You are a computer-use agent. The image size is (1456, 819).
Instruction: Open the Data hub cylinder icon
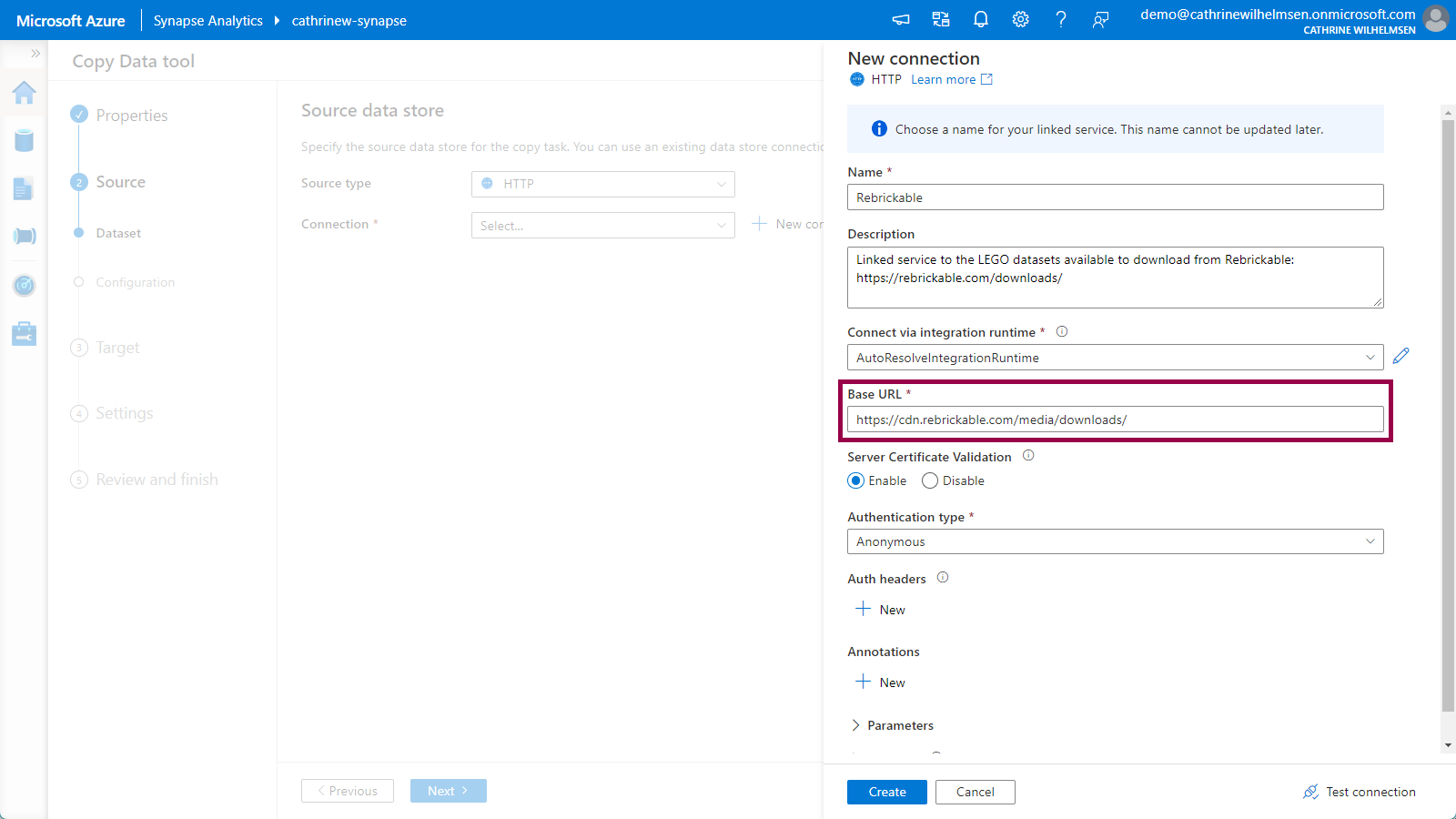[25, 140]
